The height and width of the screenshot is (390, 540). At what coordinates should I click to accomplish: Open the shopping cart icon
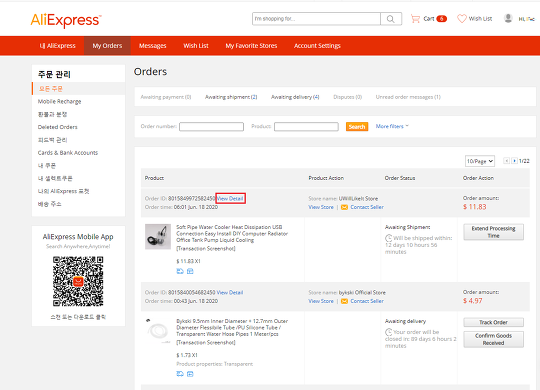pyautogui.click(x=415, y=19)
